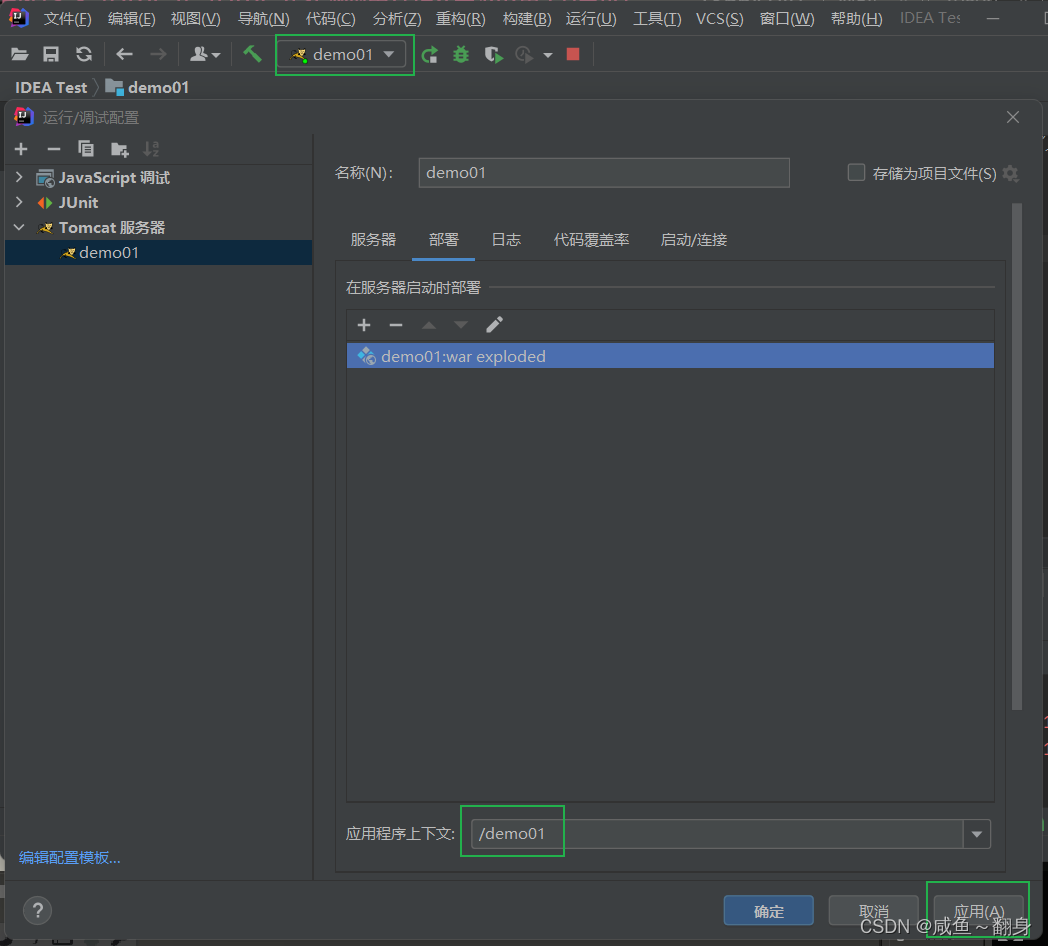The width and height of the screenshot is (1048, 946).
Task: Click the Reload from disk sync icon
Action: (84, 54)
